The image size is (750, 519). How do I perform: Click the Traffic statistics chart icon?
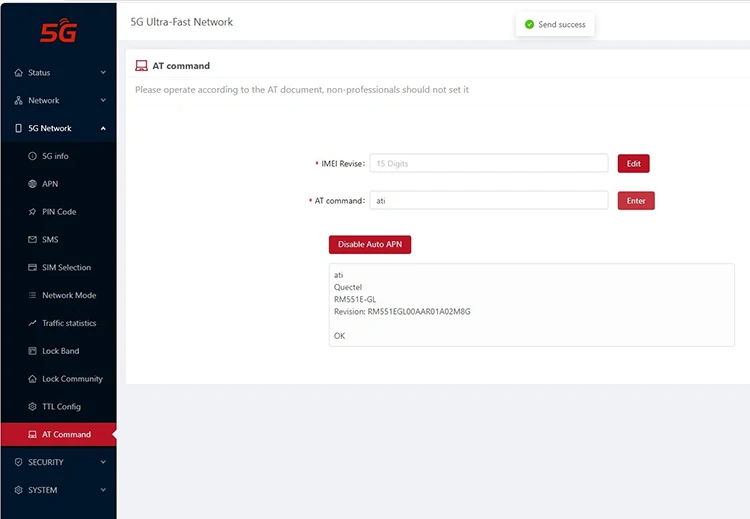(x=32, y=323)
